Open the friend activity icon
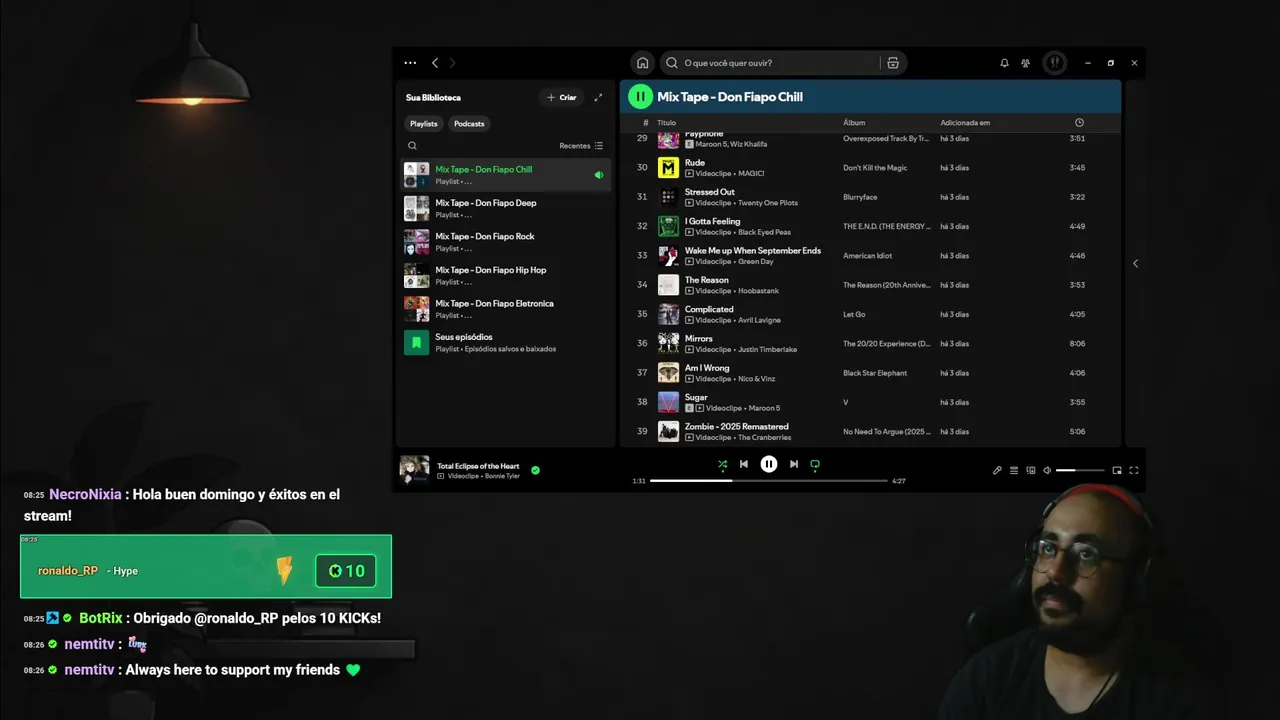The width and height of the screenshot is (1280, 720). point(1025,63)
